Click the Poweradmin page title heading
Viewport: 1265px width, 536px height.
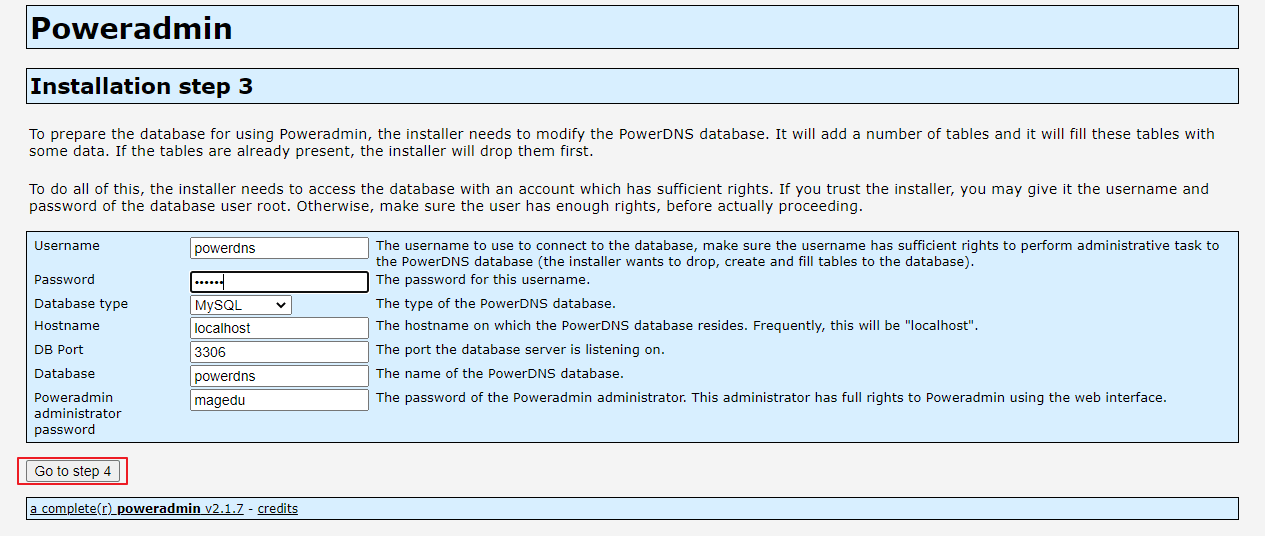tap(131, 28)
